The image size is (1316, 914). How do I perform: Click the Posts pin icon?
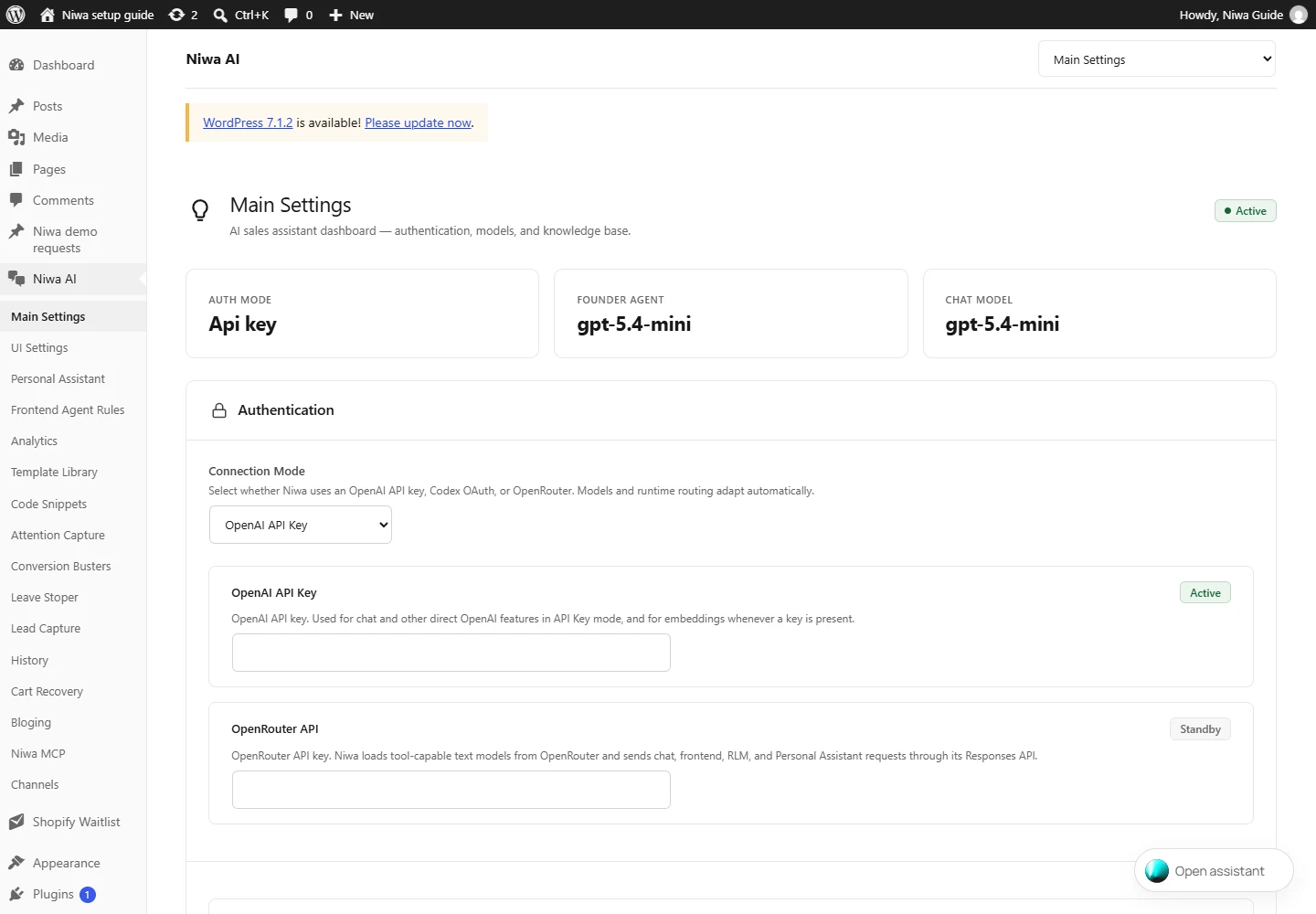[16, 106]
